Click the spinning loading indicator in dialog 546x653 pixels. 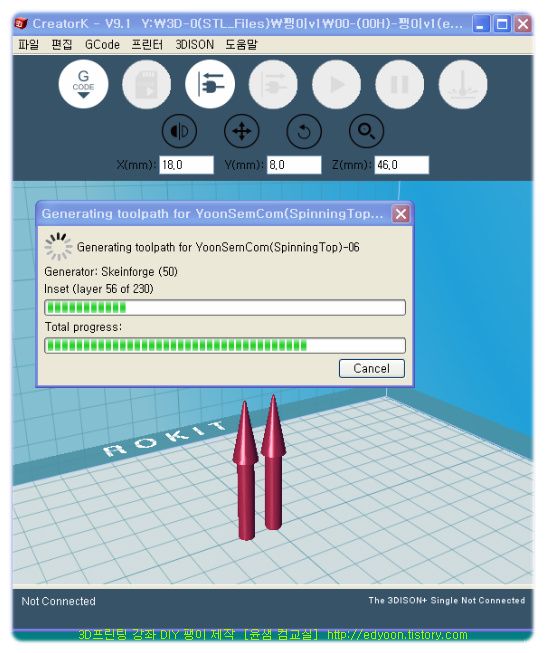(58, 246)
